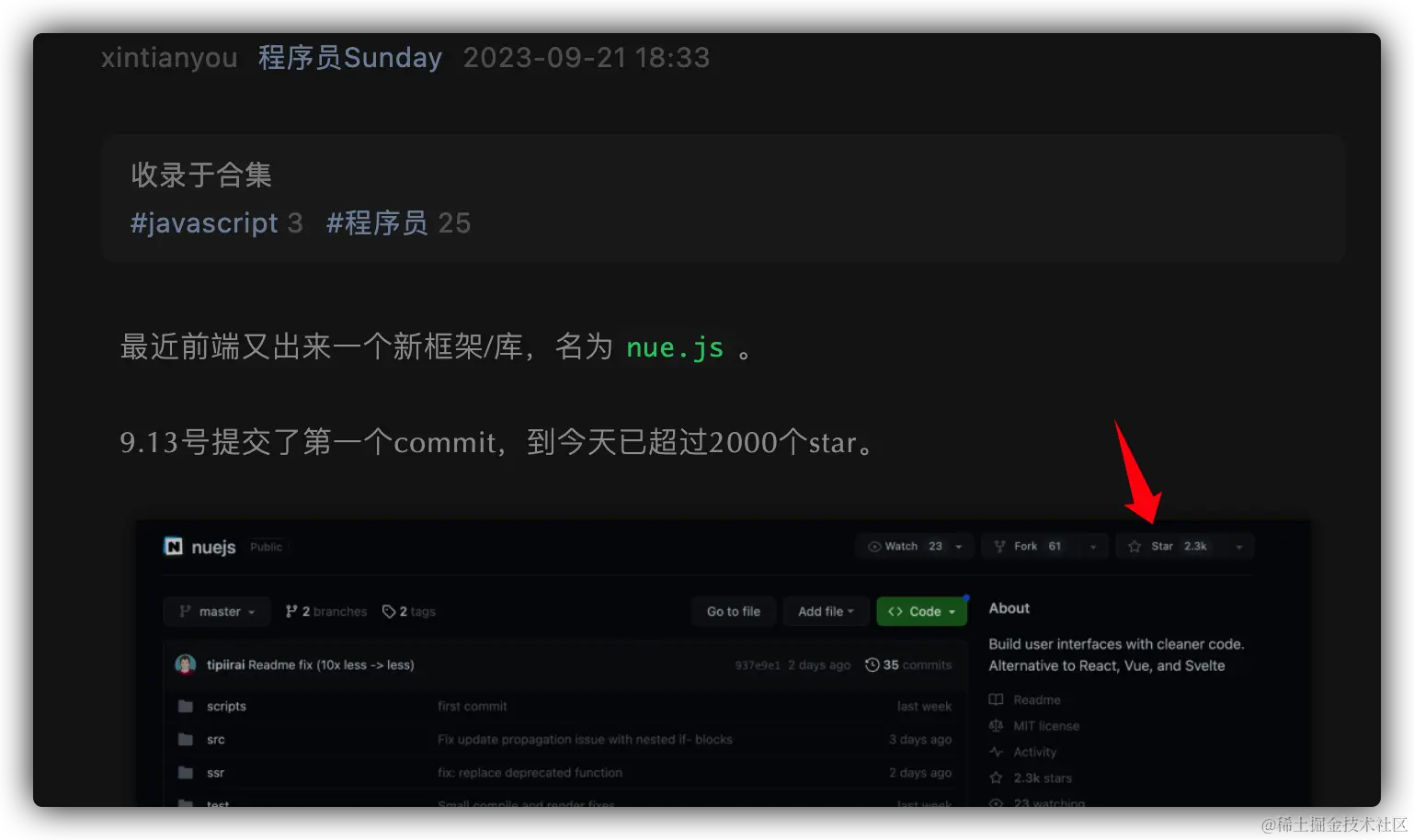The height and width of the screenshot is (840, 1414).
Task: Click the publish date 2023-09-21 18:33
Action: [x=587, y=58]
